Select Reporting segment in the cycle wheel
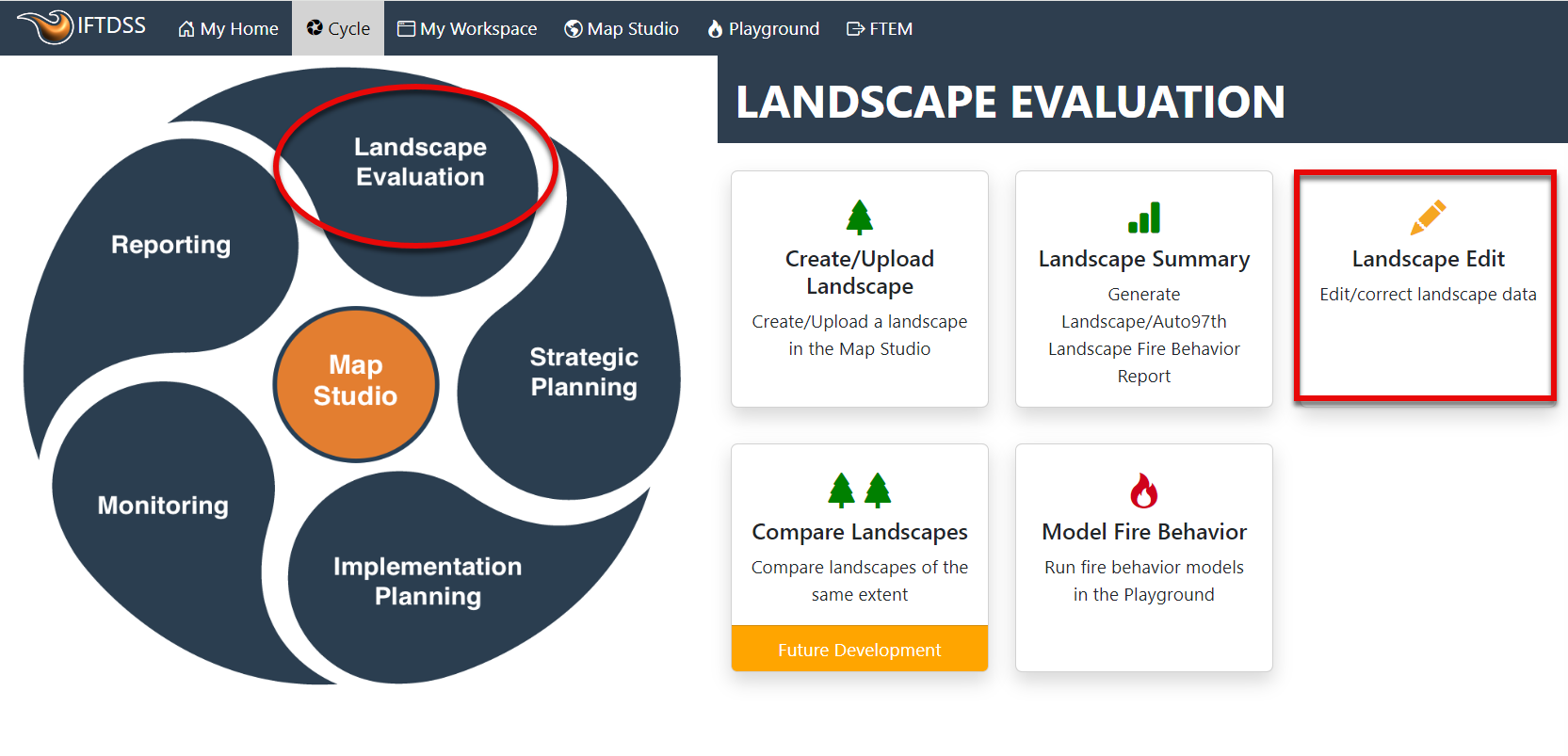The image size is (1568, 756). 170,245
